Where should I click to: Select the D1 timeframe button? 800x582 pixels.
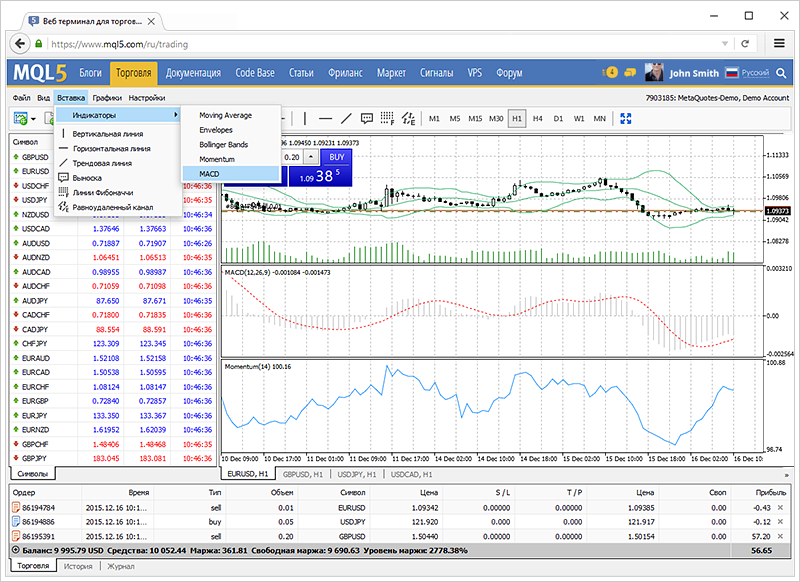point(558,118)
